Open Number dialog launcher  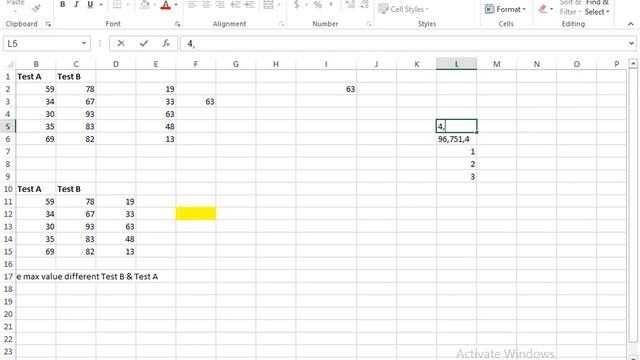click(369, 24)
